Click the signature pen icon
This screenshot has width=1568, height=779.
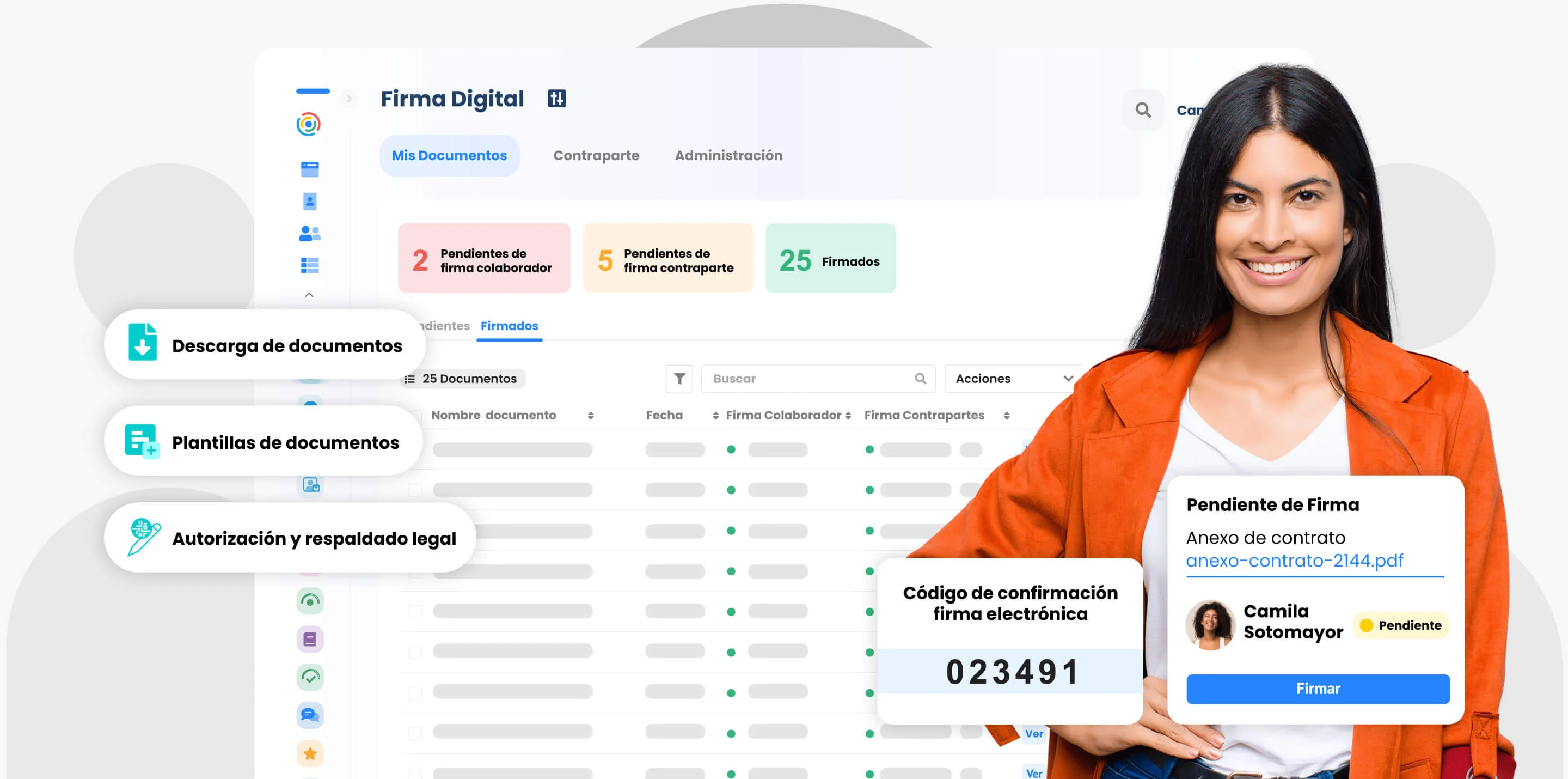(x=144, y=537)
